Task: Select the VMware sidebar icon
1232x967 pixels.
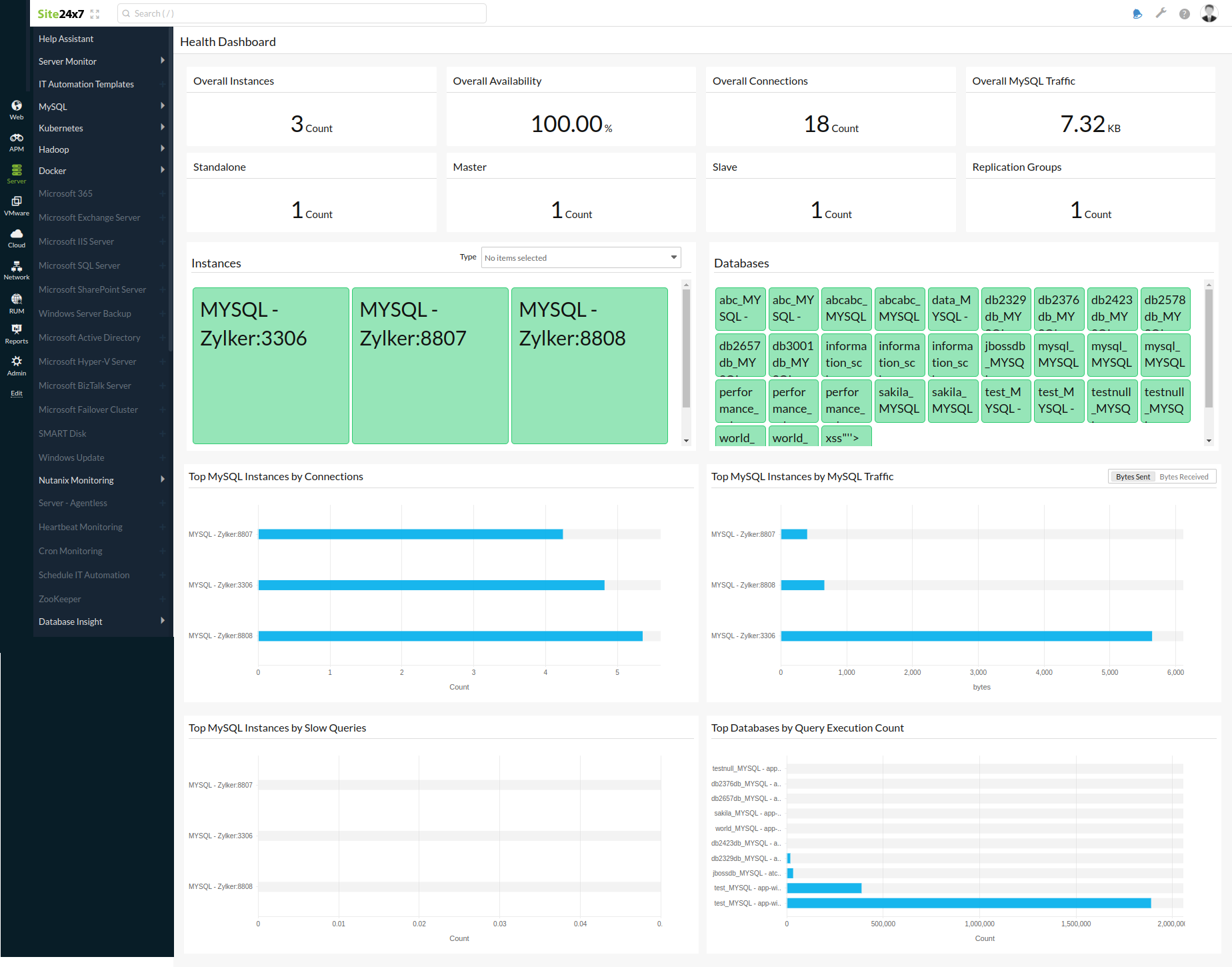Action: coord(17,205)
